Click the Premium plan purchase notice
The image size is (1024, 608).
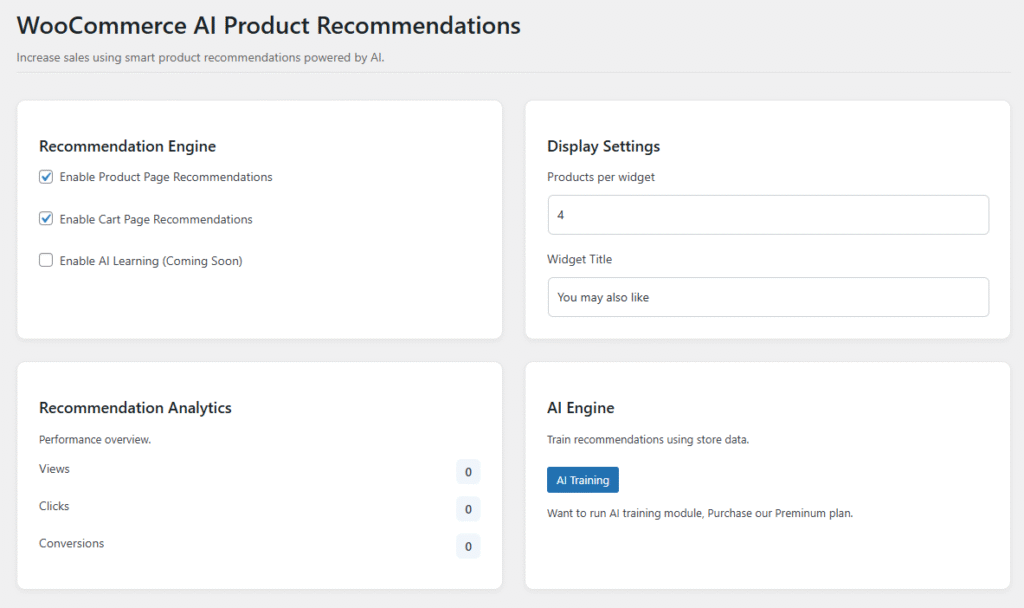coord(699,513)
